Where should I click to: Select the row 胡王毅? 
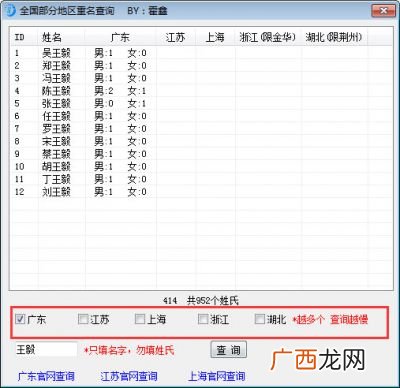[202, 166]
